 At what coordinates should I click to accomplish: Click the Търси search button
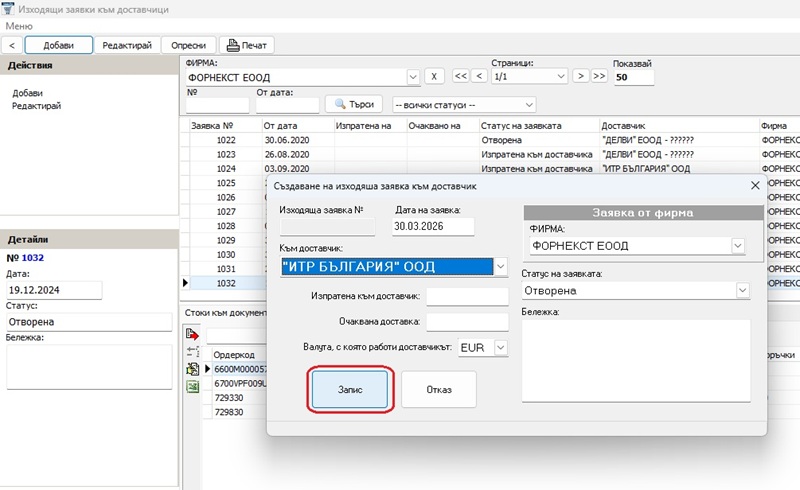tap(355, 104)
